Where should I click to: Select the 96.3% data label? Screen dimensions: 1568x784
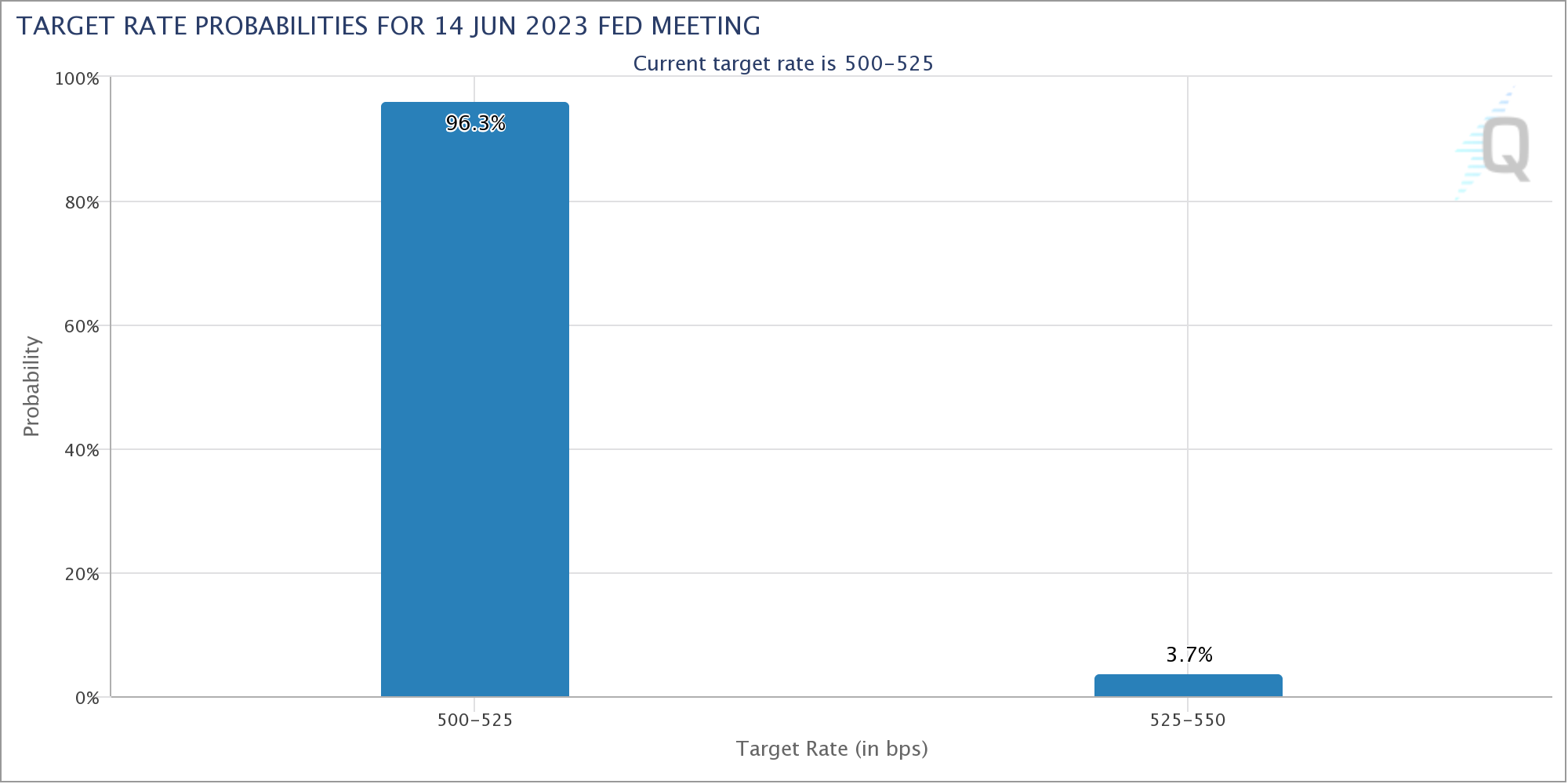click(x=475, y=123)
